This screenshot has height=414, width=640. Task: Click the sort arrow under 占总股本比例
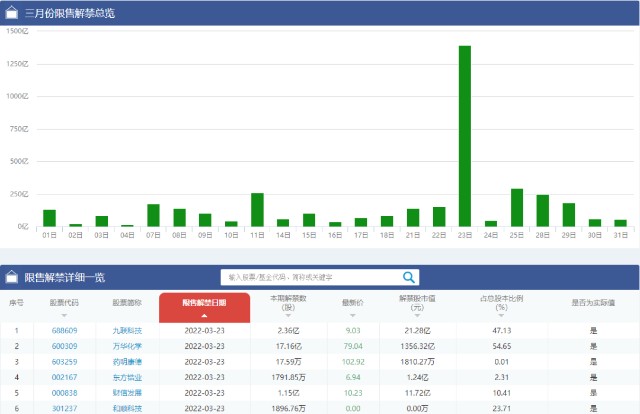click(x=501, y=316)
